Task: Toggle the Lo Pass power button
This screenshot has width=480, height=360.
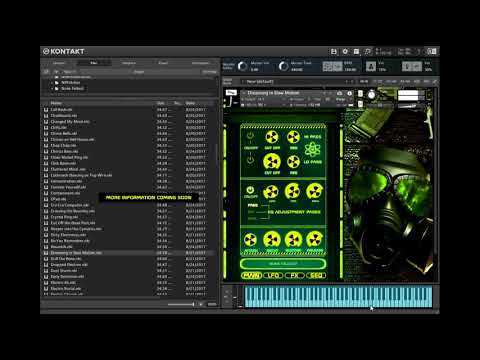Action: point(250,160)
